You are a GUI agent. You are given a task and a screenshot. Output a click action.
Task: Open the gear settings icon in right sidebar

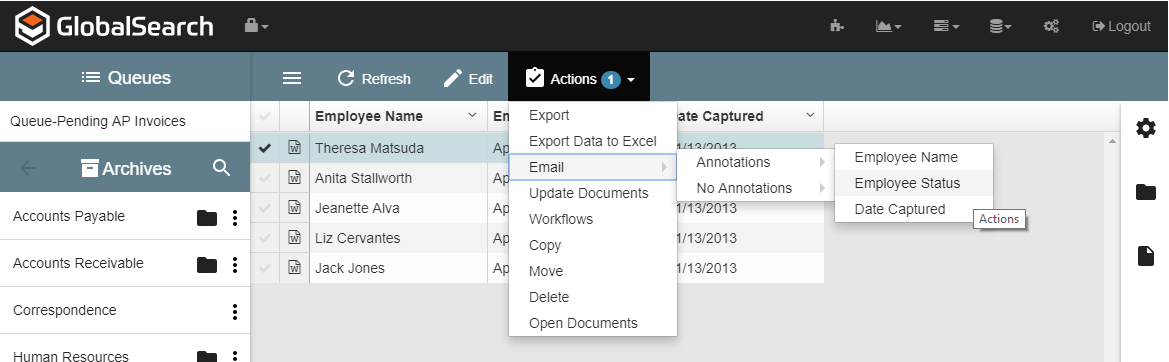point(1145,128)
